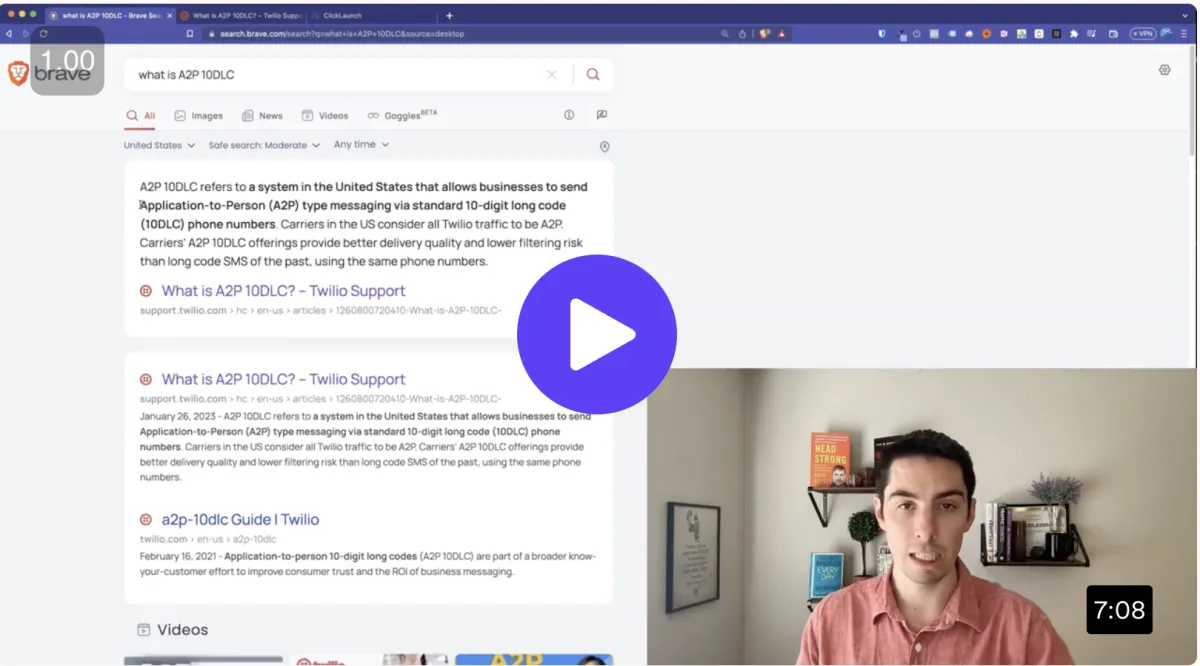The height and width of the screenshot is (666, 1200).
Task: Select the All results tab
Action: (141, 116)
